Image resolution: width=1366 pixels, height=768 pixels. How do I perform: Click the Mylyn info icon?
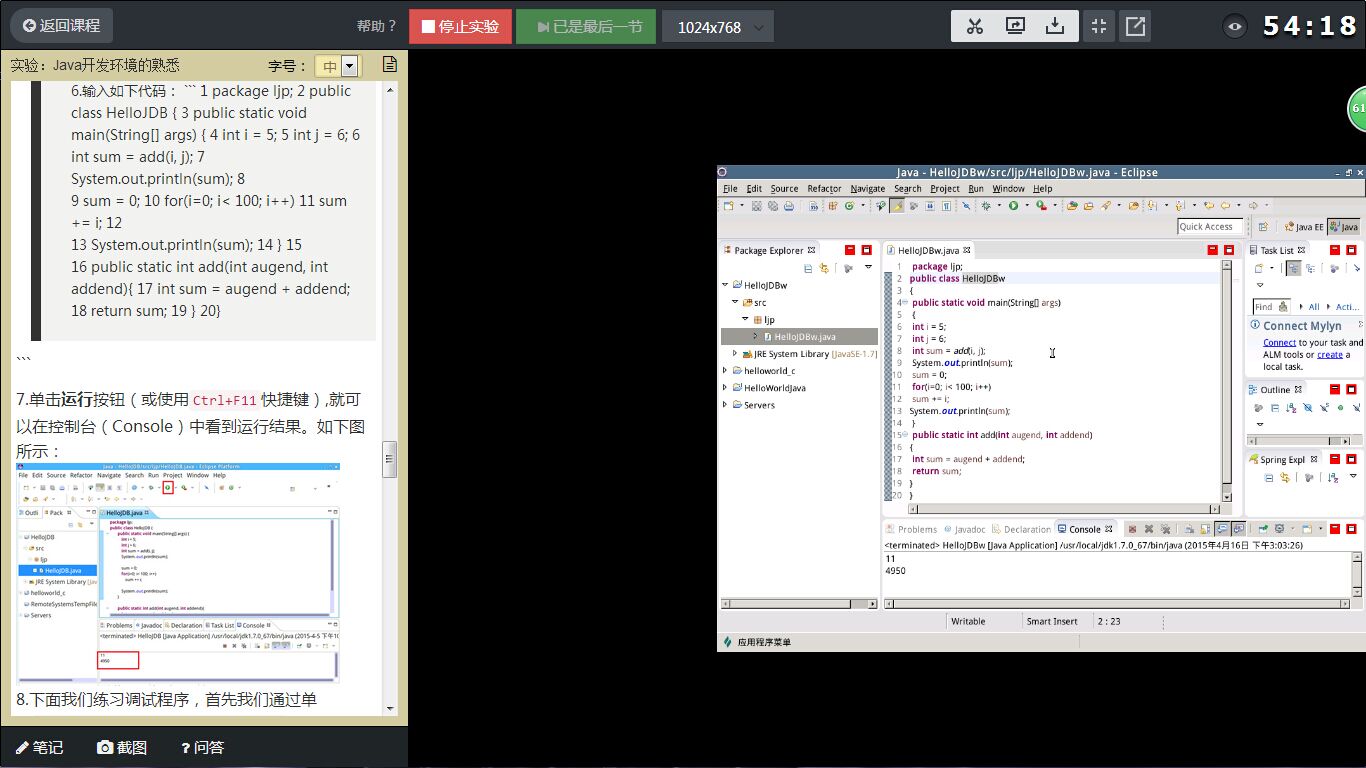coord(1255,324)
